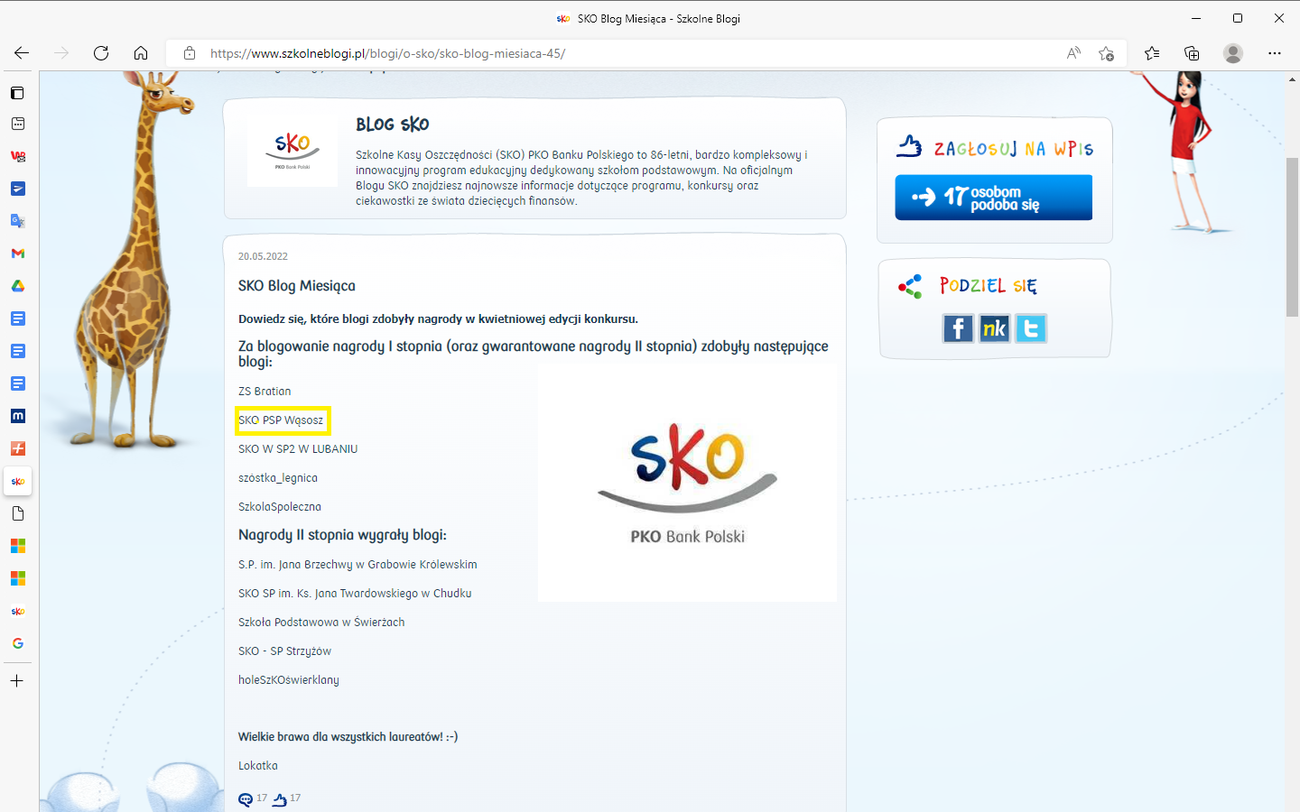Refresh the current page
Screen dimensions: 1300x812
pos(101,53)
